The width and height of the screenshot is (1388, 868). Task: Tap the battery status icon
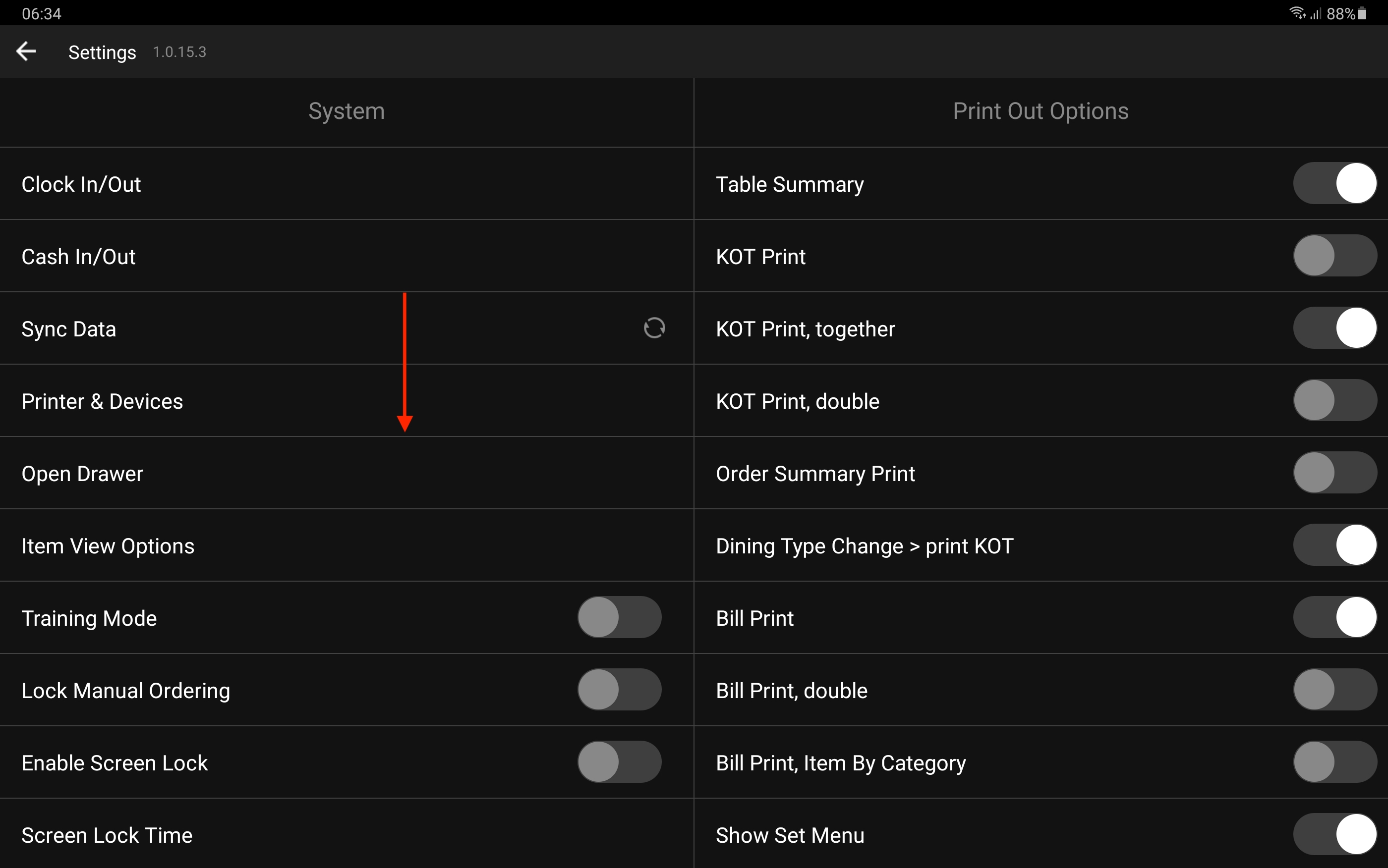pos(1362,13)
